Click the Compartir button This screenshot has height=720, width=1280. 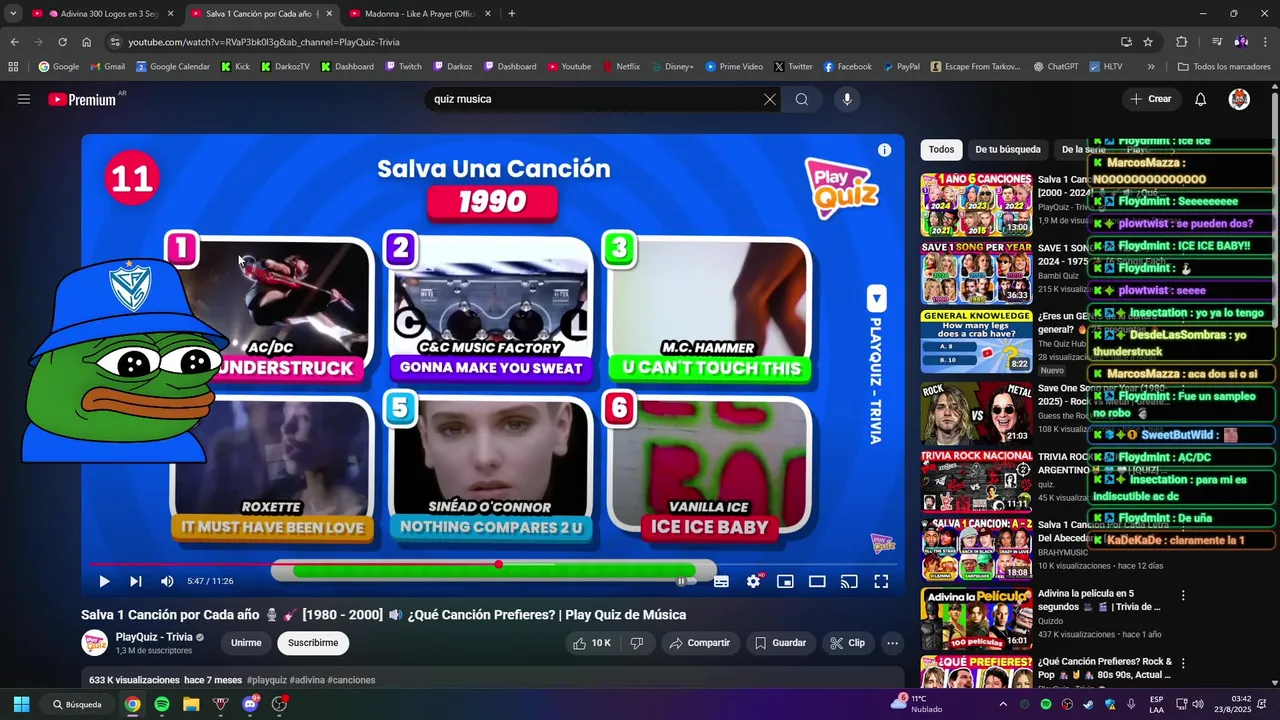700,643
